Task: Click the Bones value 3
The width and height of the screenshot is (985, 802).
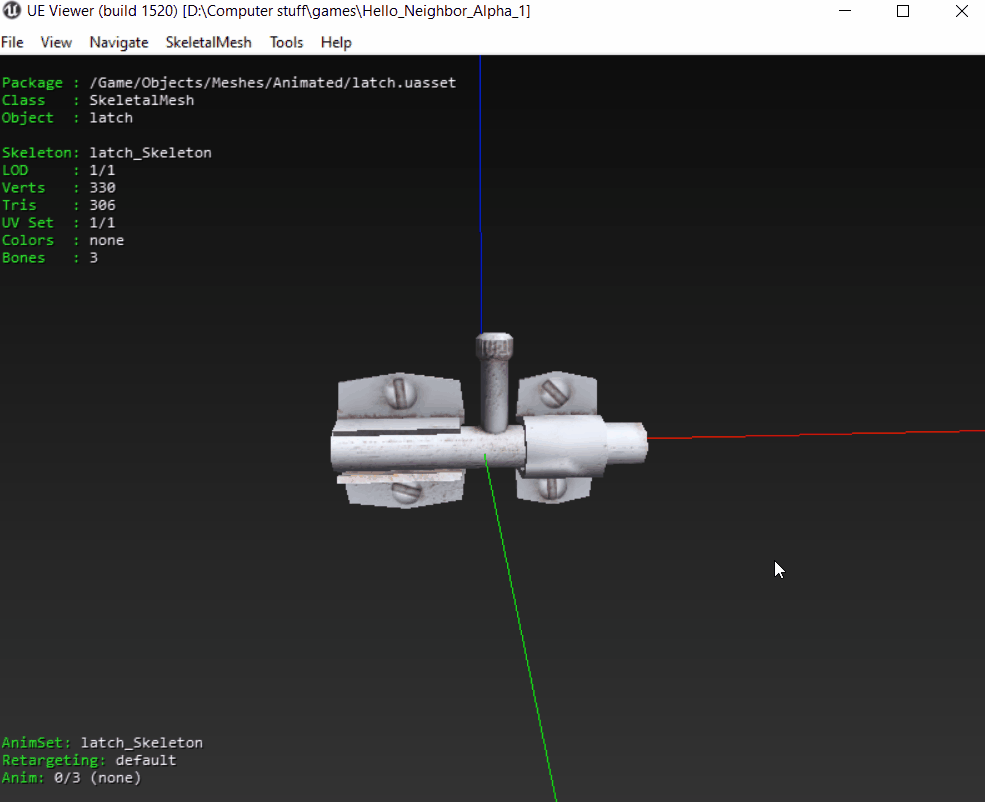Action: [94, 258]
